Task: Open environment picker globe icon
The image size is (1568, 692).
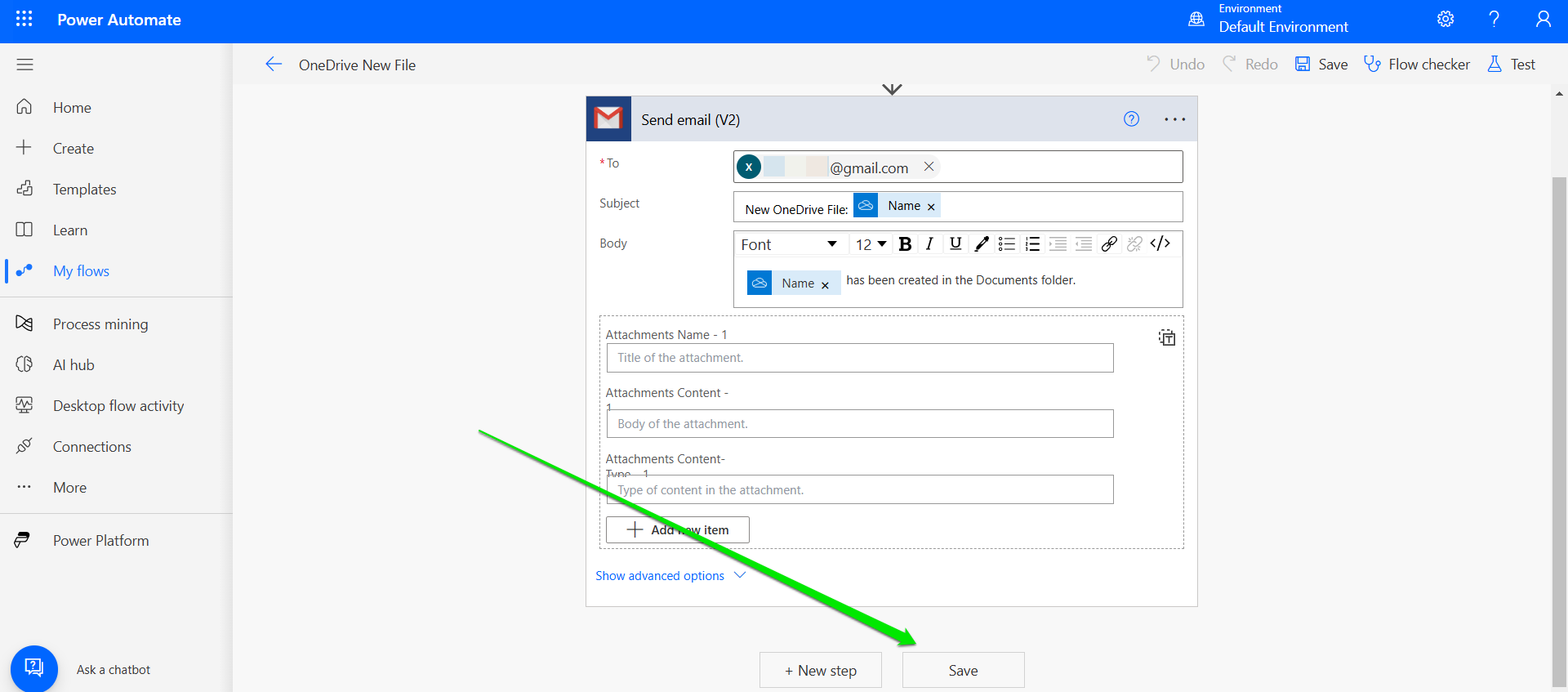Action: [x=1196, y=19]
